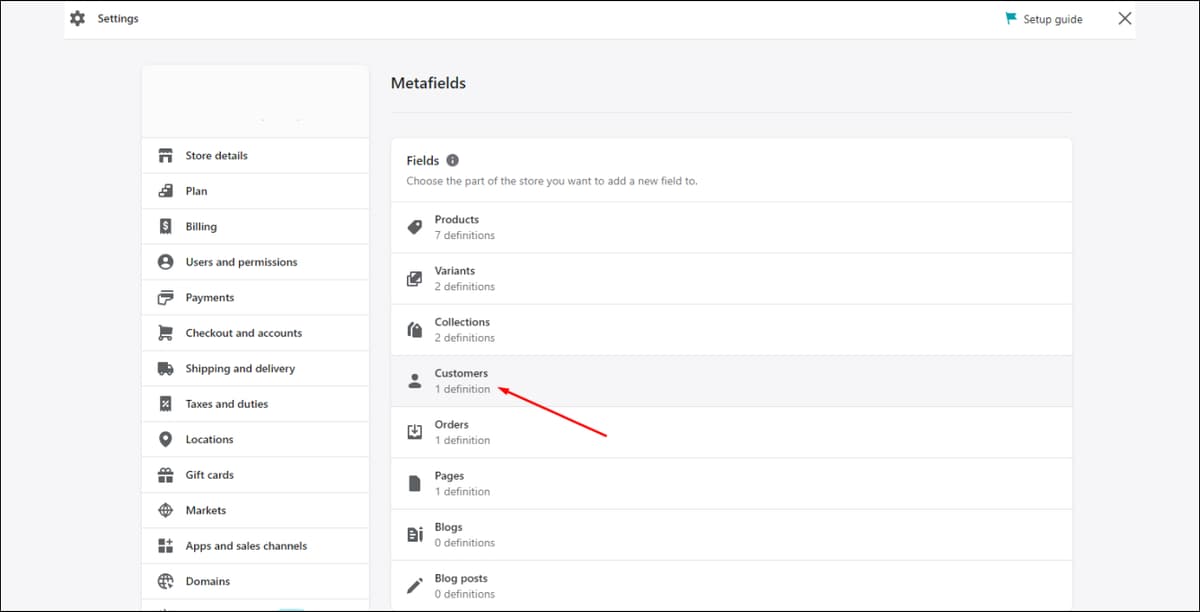Screen dimensions: 1200x612
Task: Click the Payments card icon
Action: (x=166, y=297)
